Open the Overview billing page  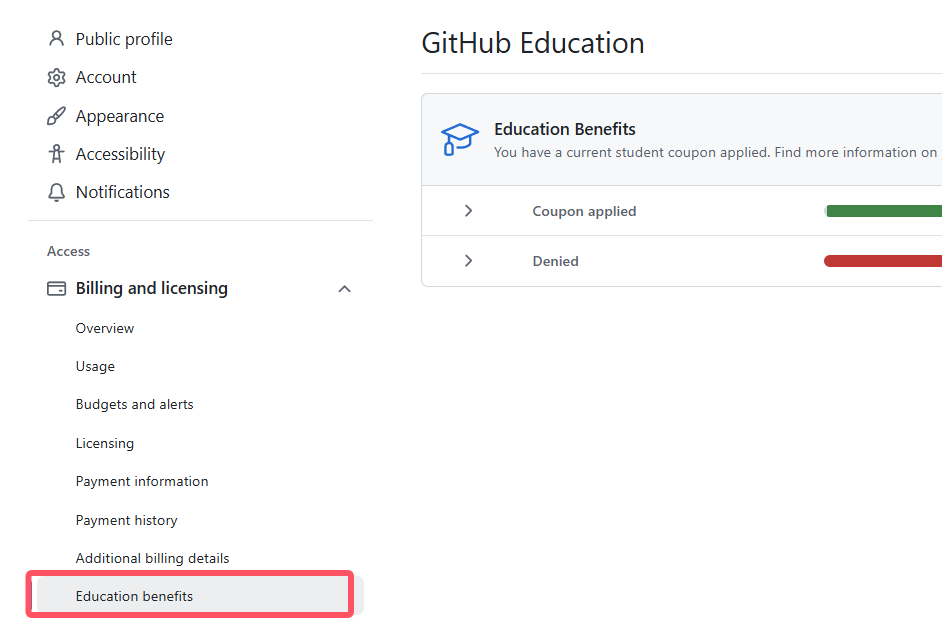pos(105,328)
